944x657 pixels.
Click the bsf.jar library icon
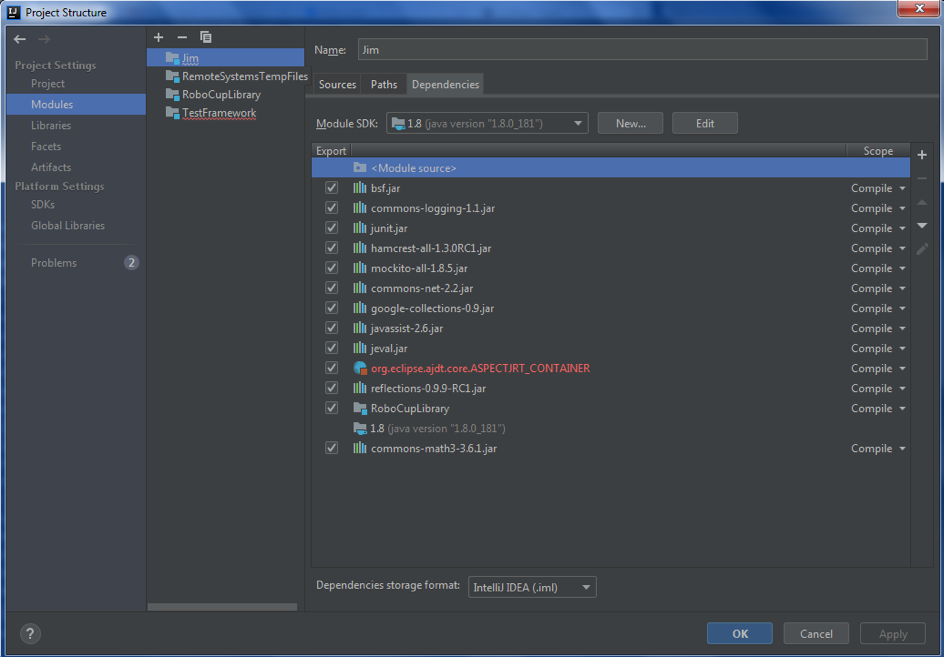359,188
